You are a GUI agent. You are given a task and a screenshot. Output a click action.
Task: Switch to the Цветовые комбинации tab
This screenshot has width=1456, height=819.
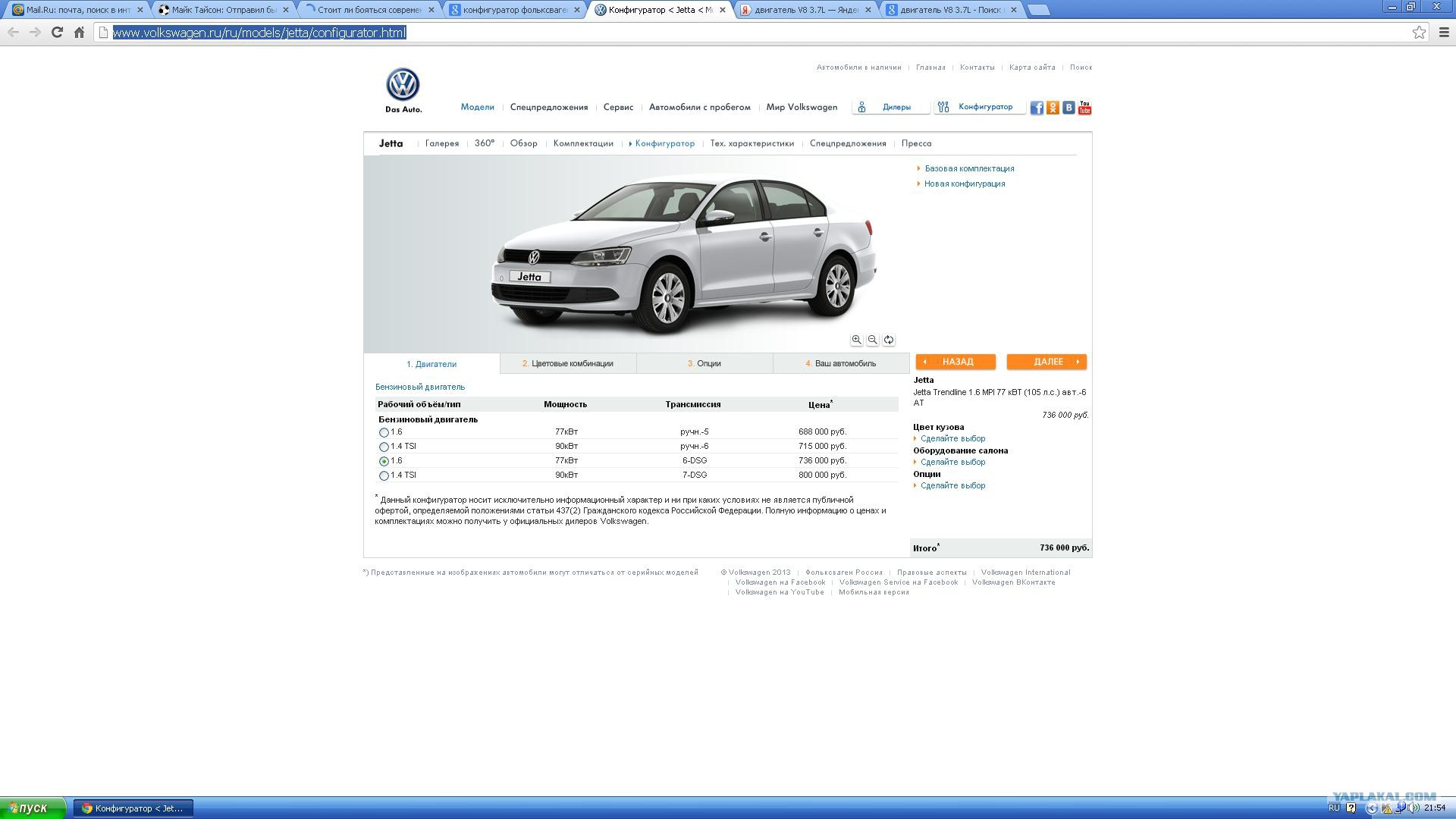point(568,363)
